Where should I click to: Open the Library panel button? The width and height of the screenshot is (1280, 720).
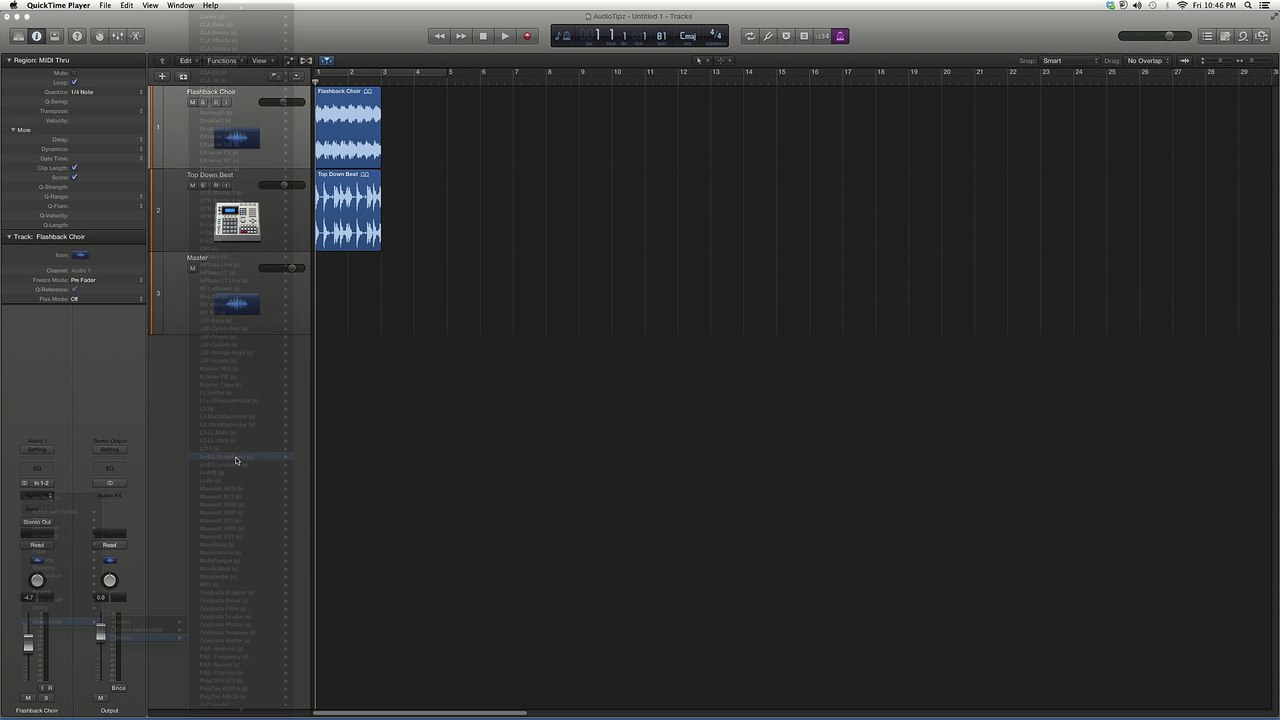pos(18,36)
